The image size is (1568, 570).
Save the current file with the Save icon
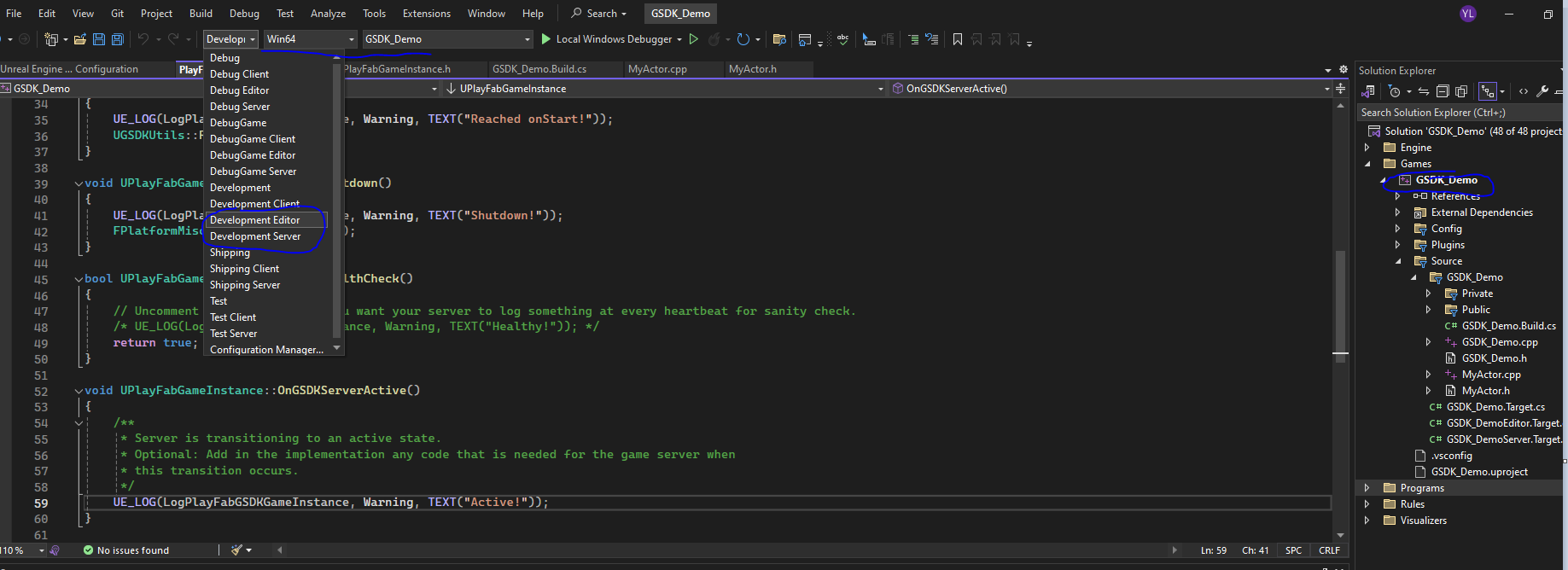tap(99, 39)
